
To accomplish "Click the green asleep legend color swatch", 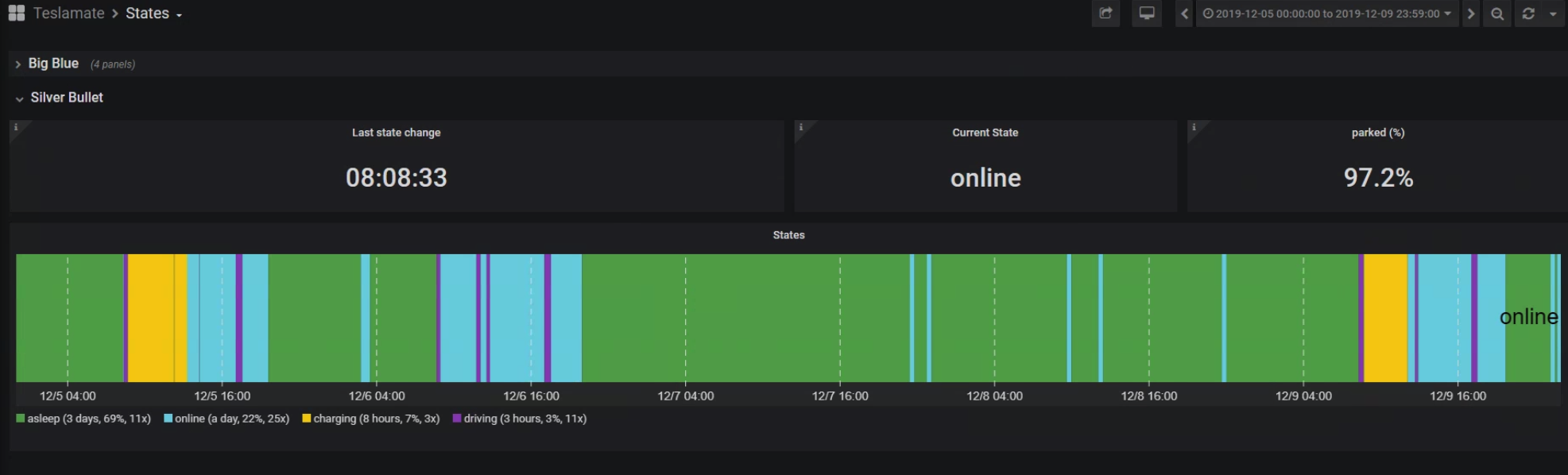I will coord(21,419).
